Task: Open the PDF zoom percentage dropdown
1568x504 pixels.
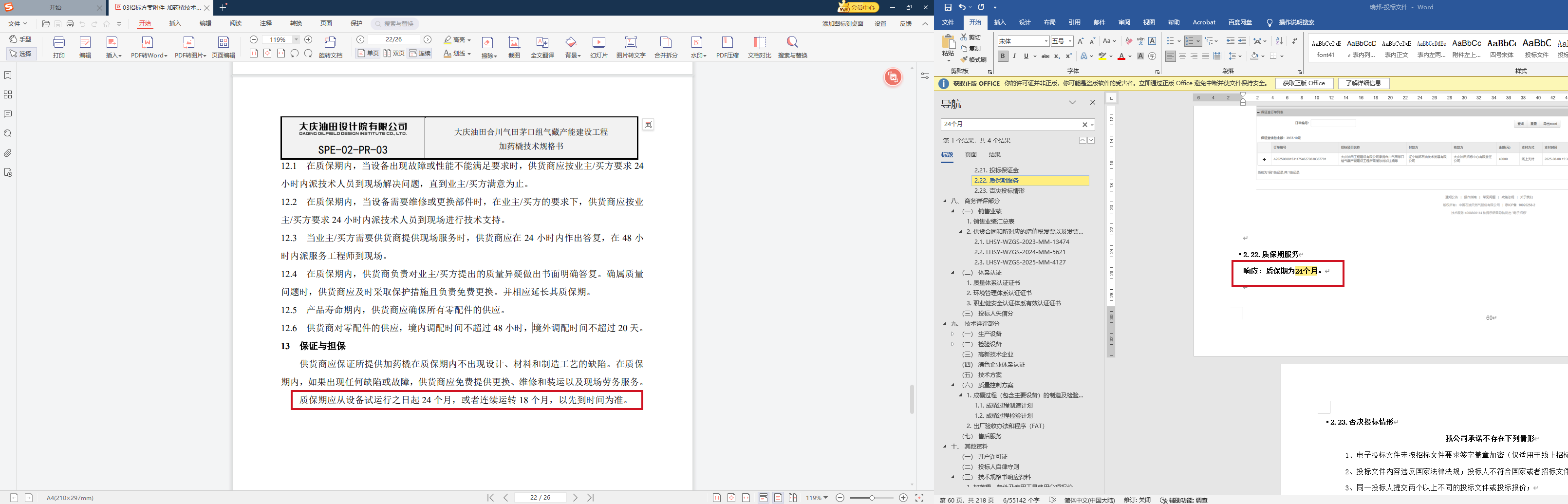Action: 296,39
